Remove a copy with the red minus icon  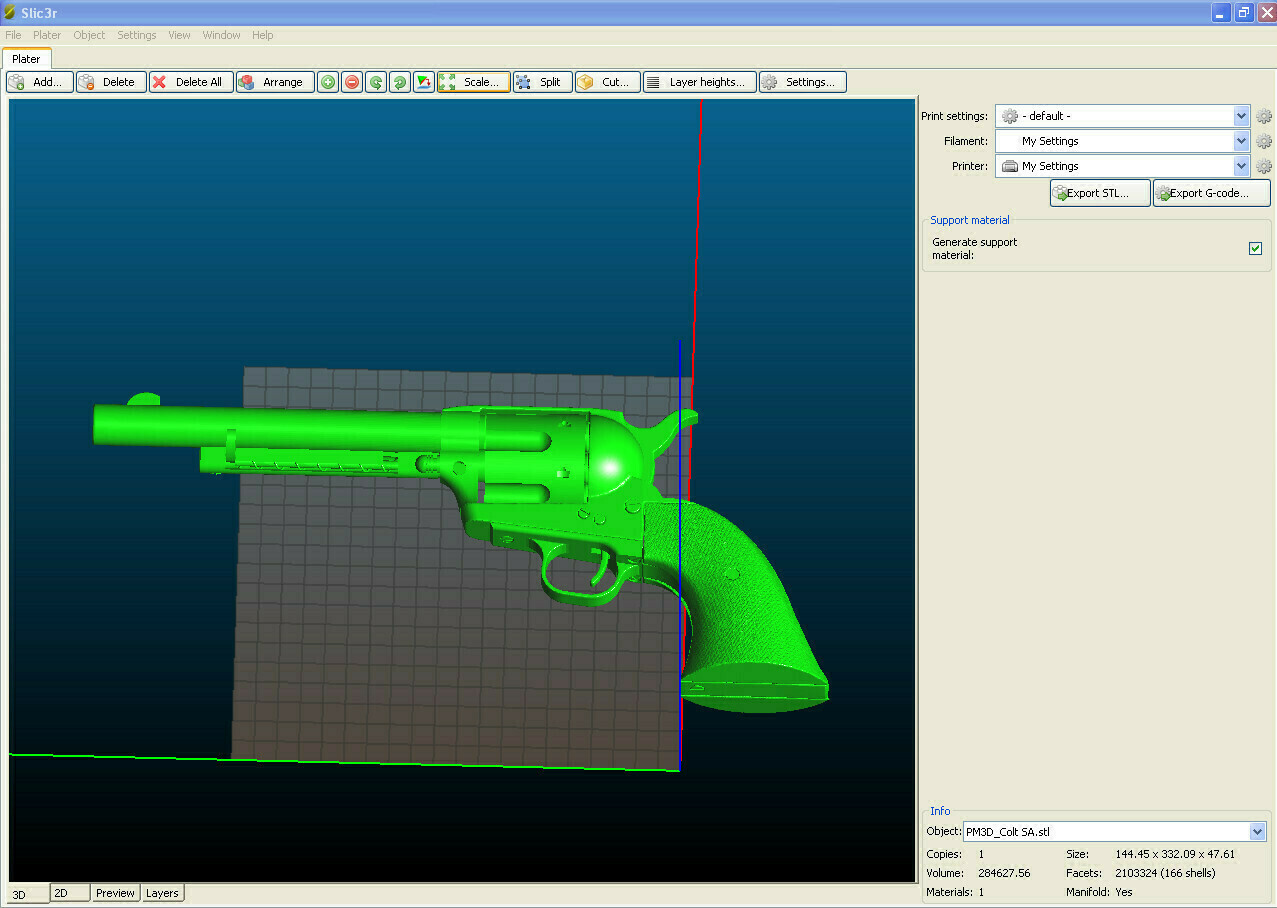click(x=351, y=81)
